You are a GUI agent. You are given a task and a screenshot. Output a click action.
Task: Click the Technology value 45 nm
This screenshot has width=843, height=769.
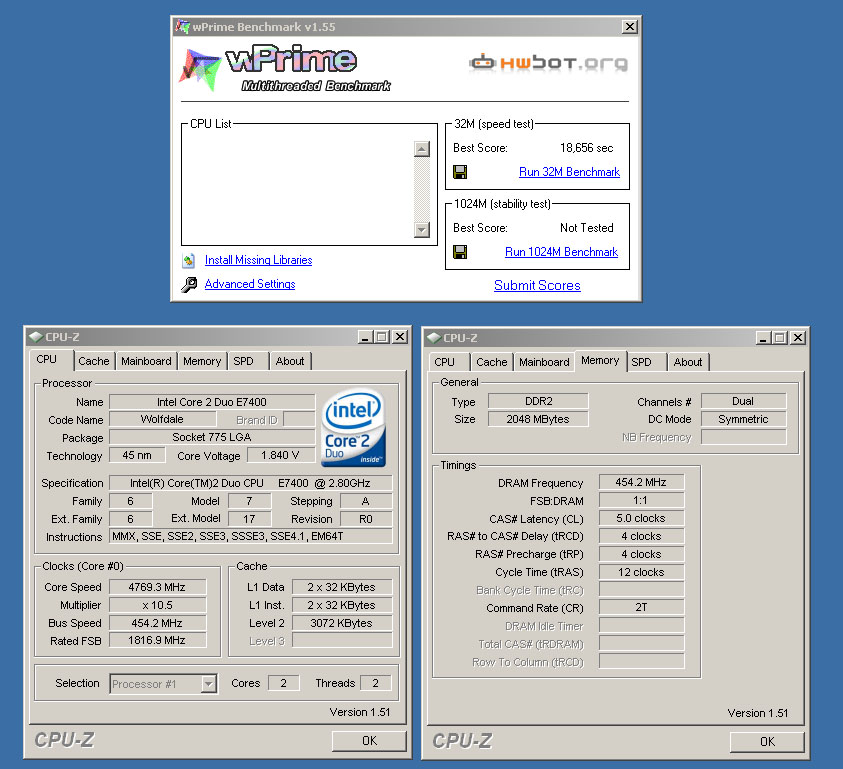(137, 455)
